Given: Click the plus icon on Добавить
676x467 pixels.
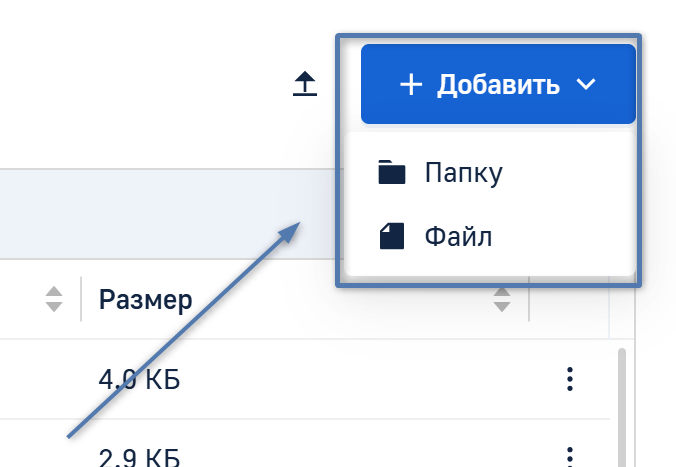Looking at the screenshot, I should pos(411,85).
